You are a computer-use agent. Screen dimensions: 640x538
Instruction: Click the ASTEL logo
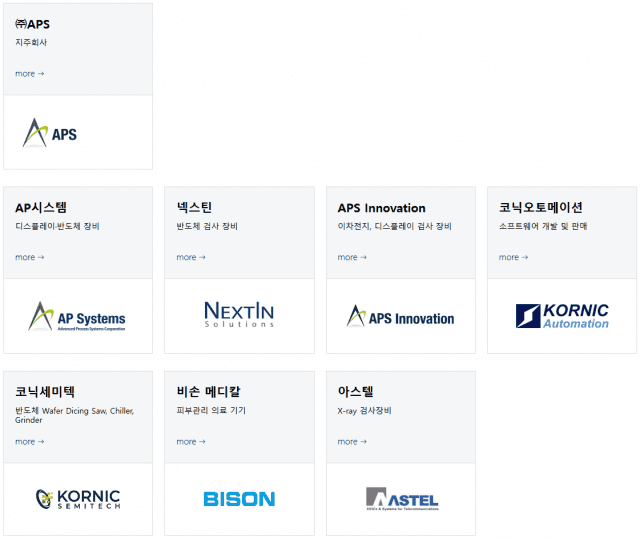point(402,499)
